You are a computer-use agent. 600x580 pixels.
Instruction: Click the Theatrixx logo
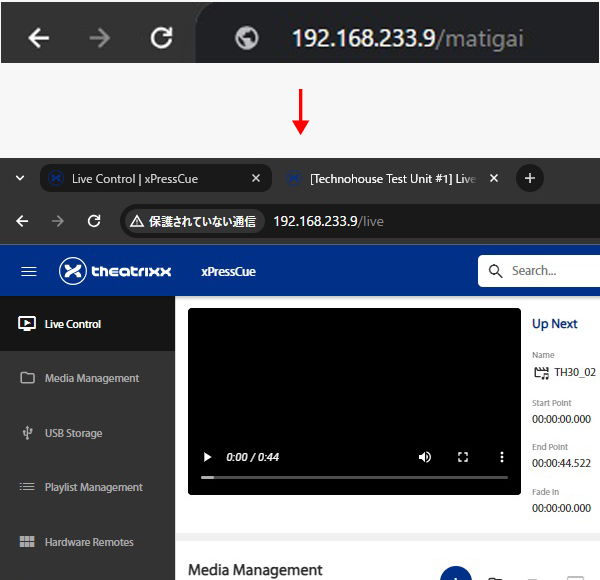(x=115, y=271)
